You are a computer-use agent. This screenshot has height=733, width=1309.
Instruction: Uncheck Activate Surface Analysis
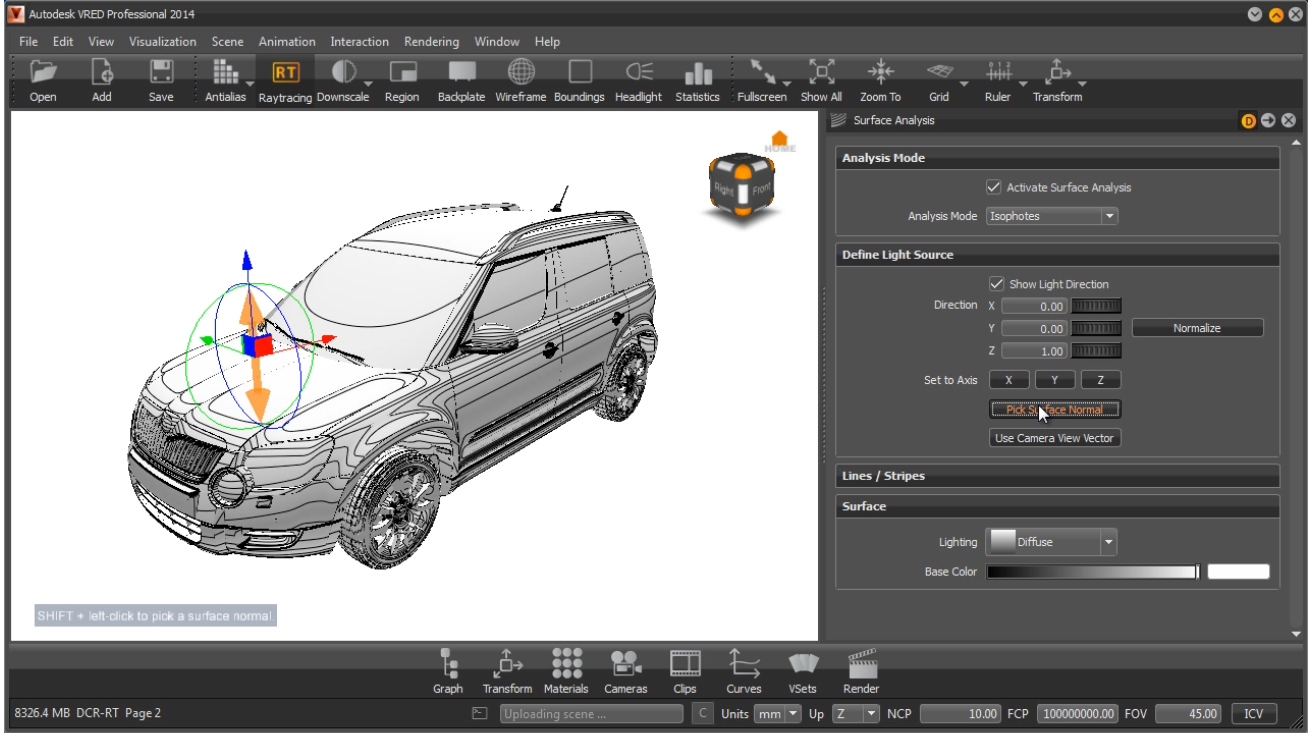tap(994, 187)
